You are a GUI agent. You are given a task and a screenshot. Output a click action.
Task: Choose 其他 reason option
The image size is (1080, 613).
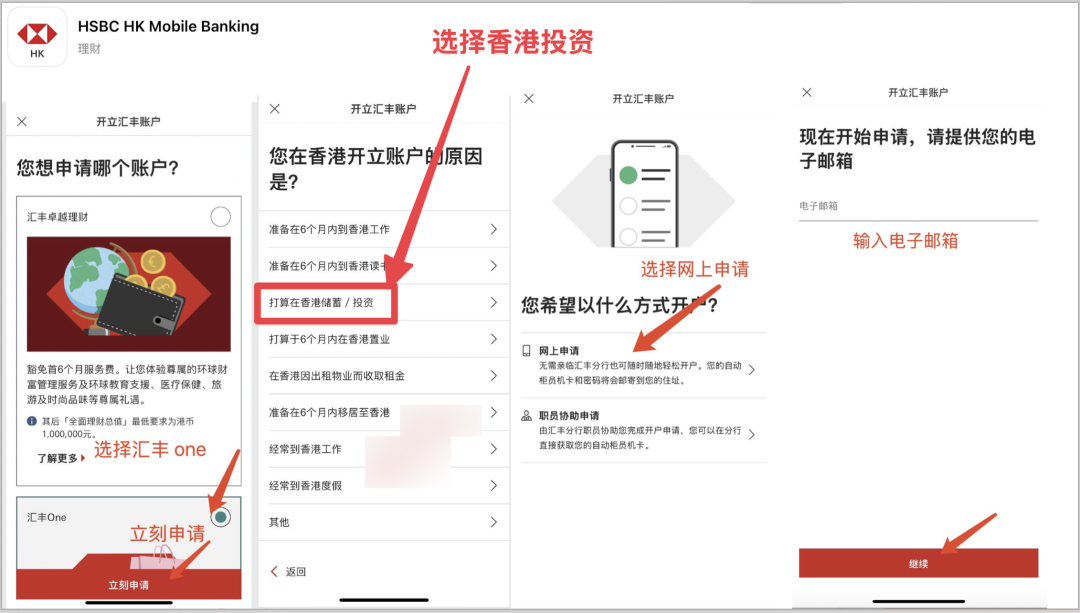384,522
